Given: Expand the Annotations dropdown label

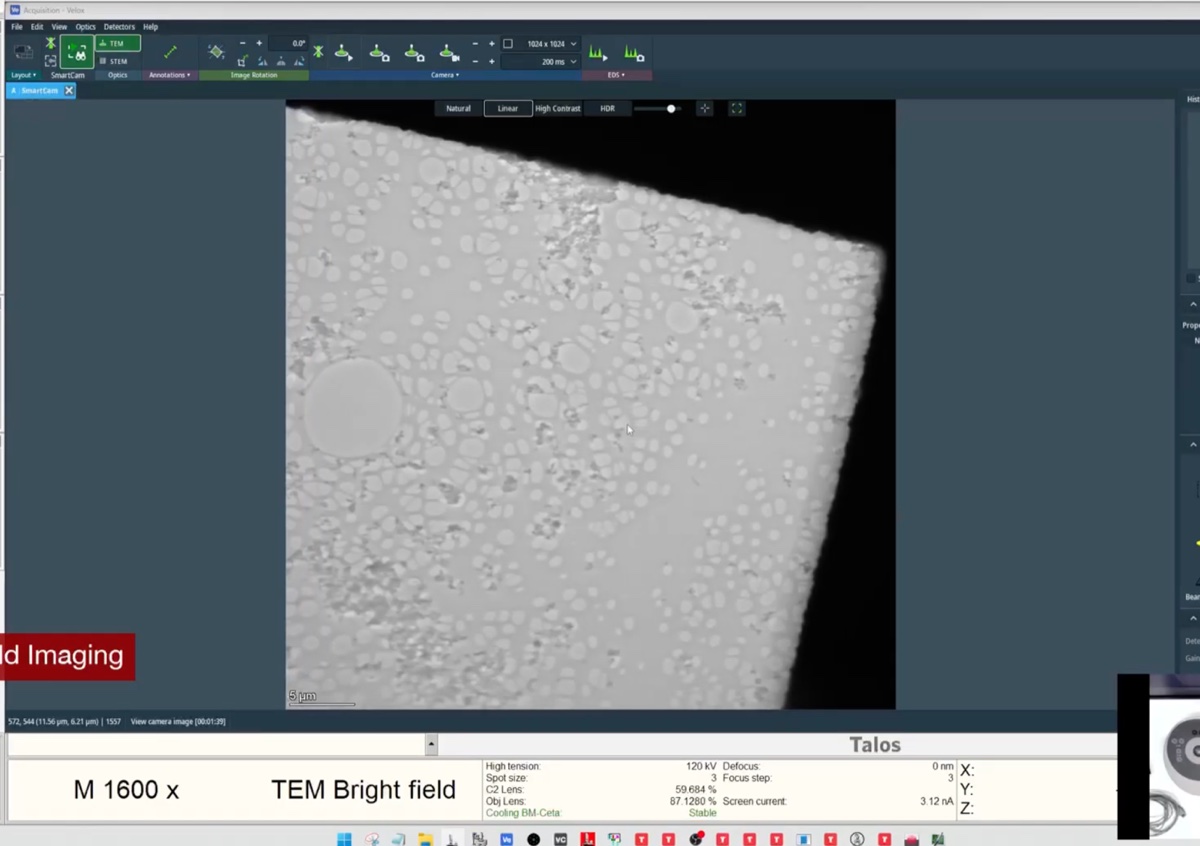Looking at the screenshot, I should 170,75.
